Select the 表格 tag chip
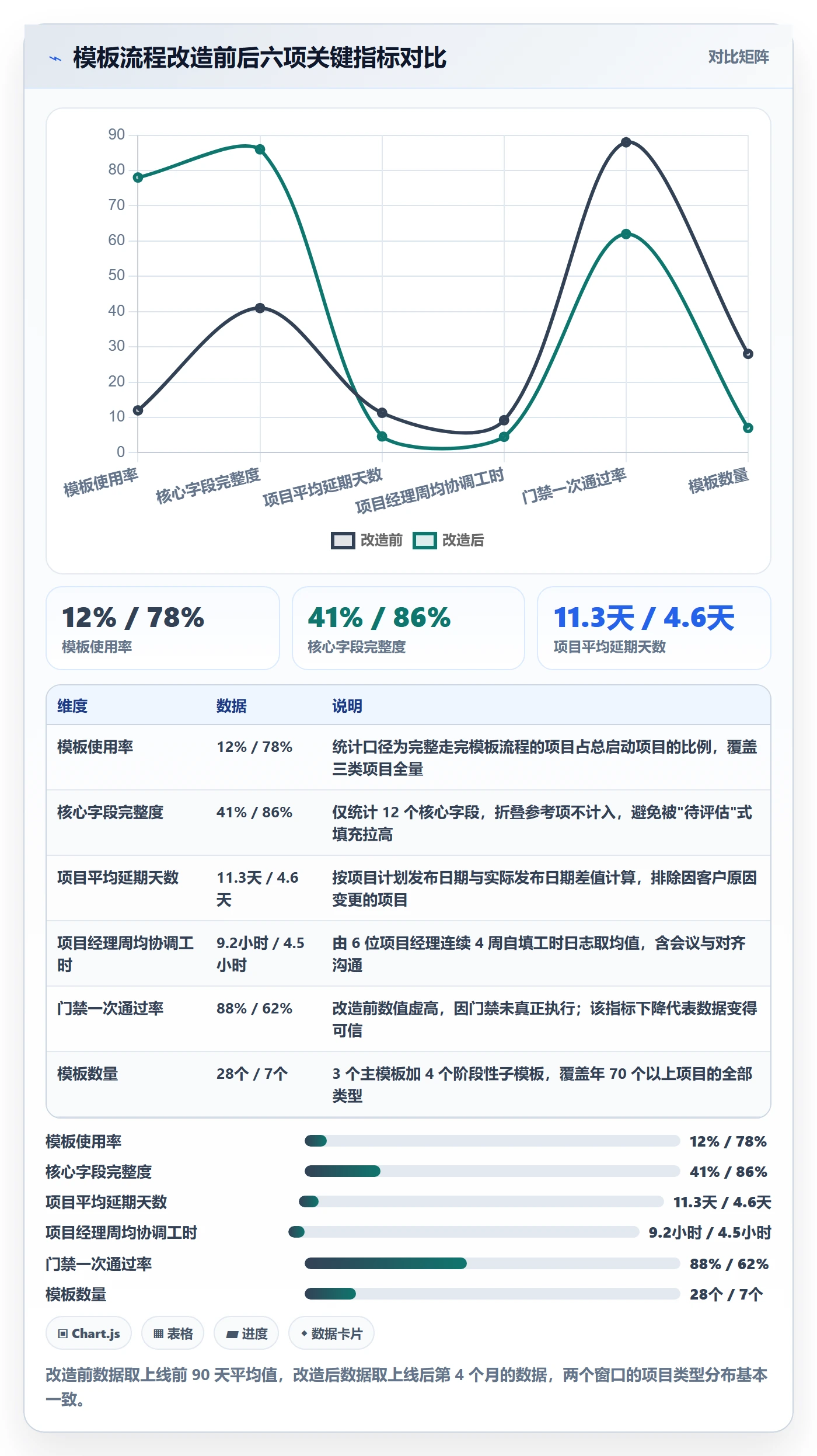The height and width of the screenshot is (1456, 817). [173, 1333]
